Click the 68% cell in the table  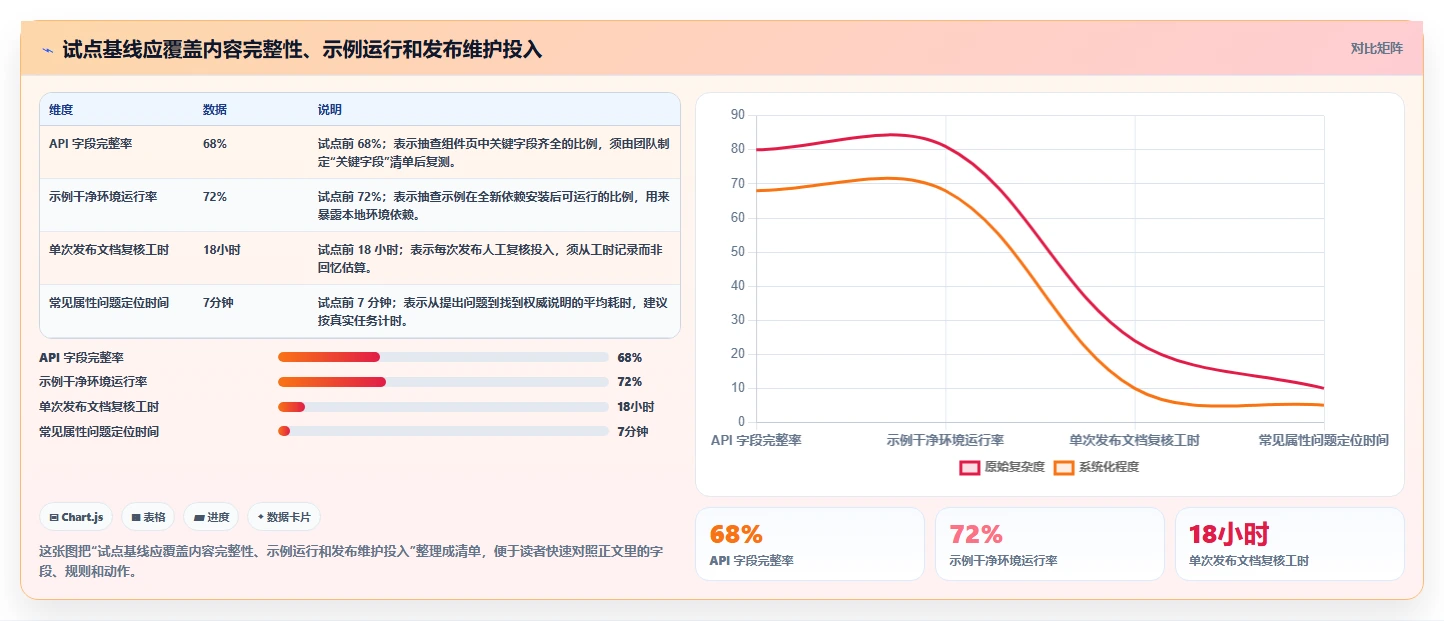(x=215, y=144)
